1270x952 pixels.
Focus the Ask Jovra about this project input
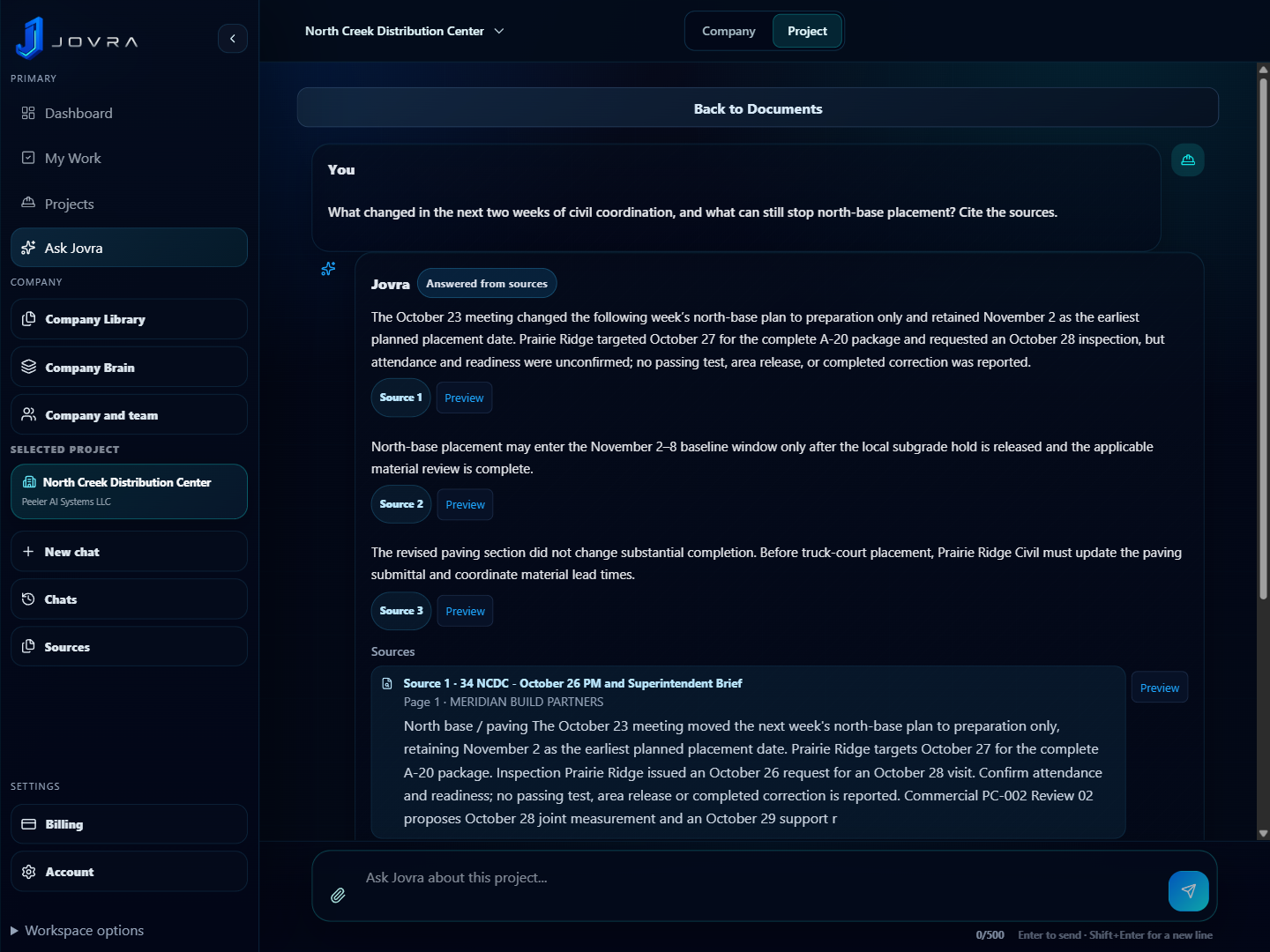point(758,878)
